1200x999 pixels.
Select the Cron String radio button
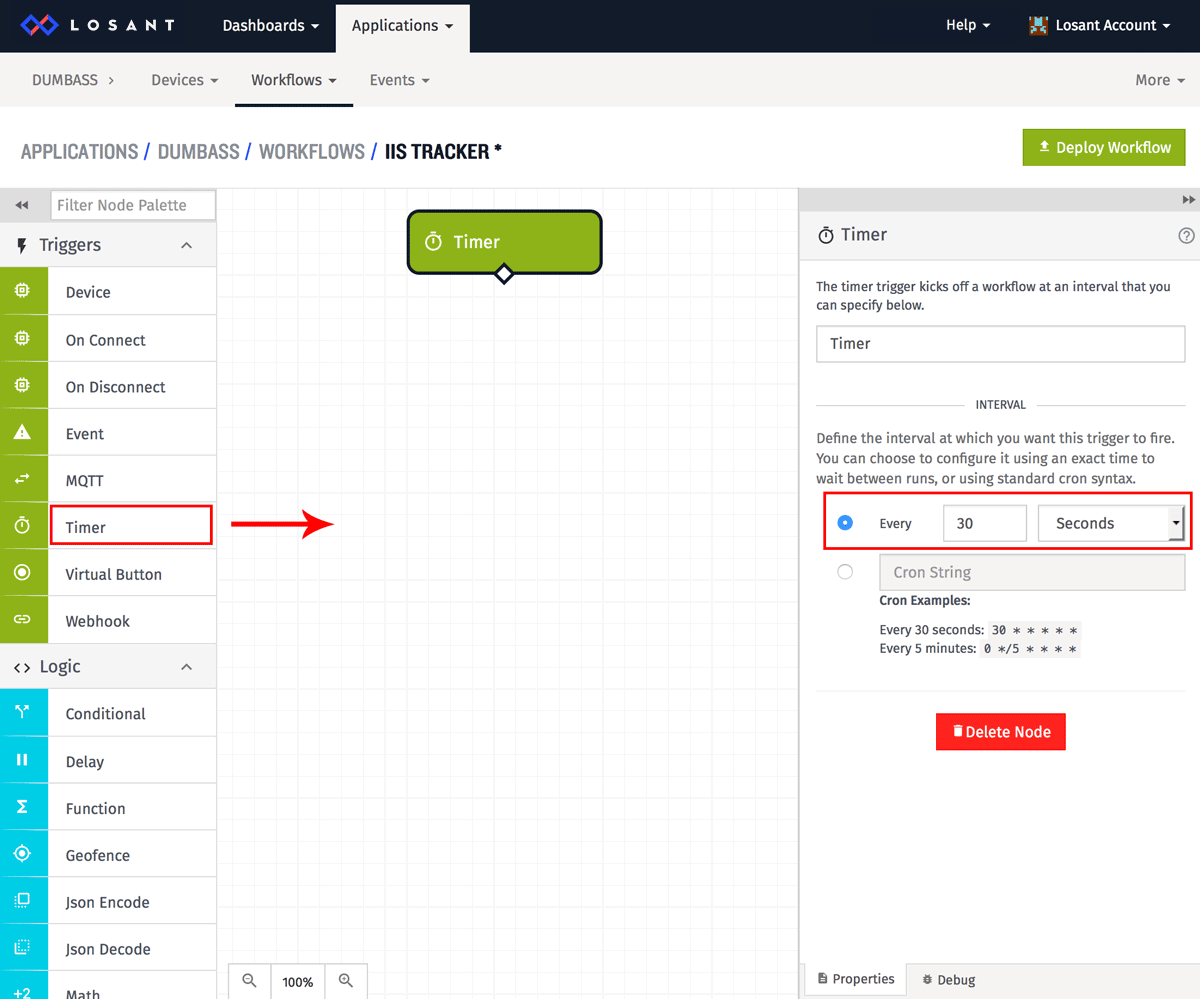pos(845,572)
